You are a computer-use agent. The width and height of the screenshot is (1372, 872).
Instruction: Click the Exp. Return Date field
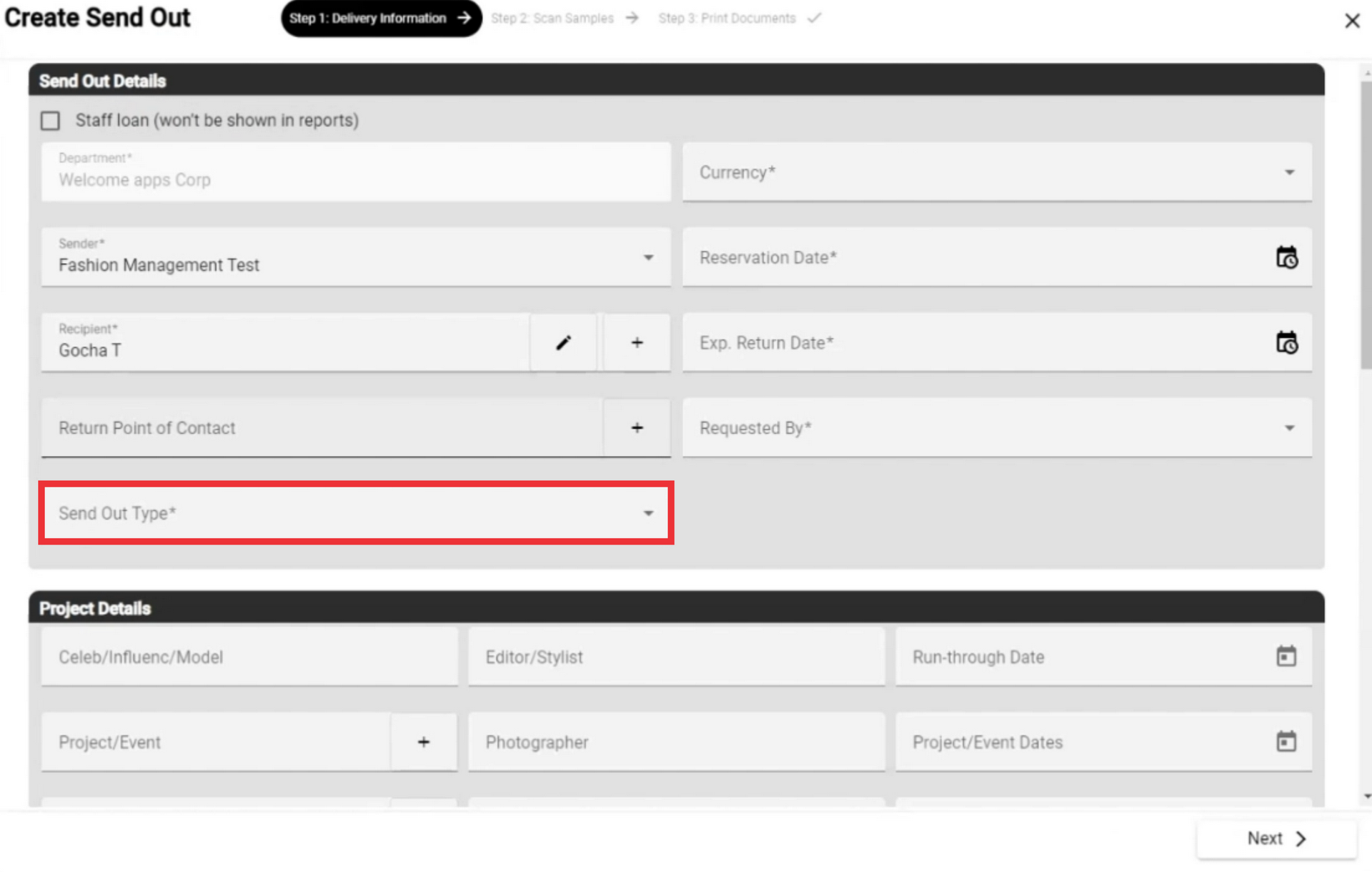tap(997, 343)
